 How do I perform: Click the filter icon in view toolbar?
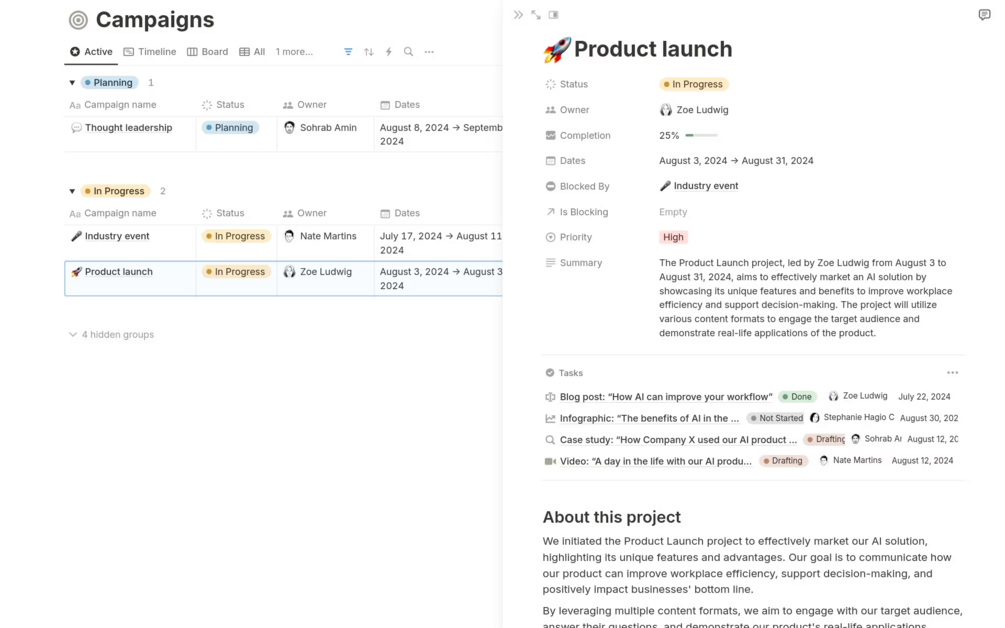(348, 52)
